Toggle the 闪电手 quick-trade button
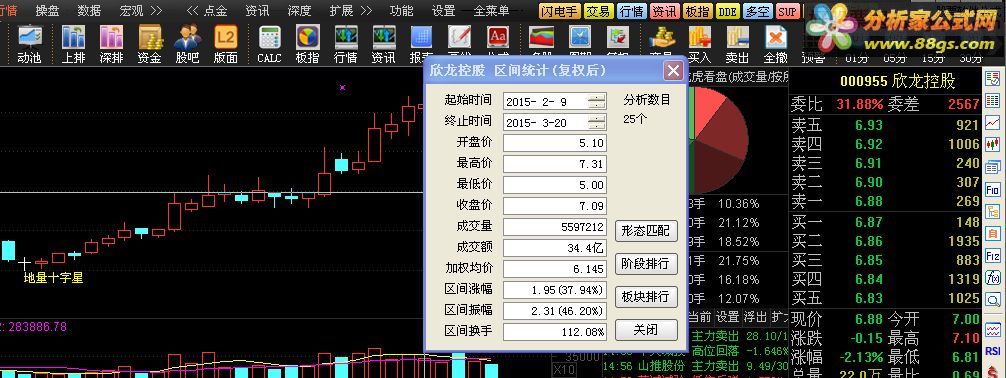This screenshot has height=378, width=1006. click(x=559, y=11)
